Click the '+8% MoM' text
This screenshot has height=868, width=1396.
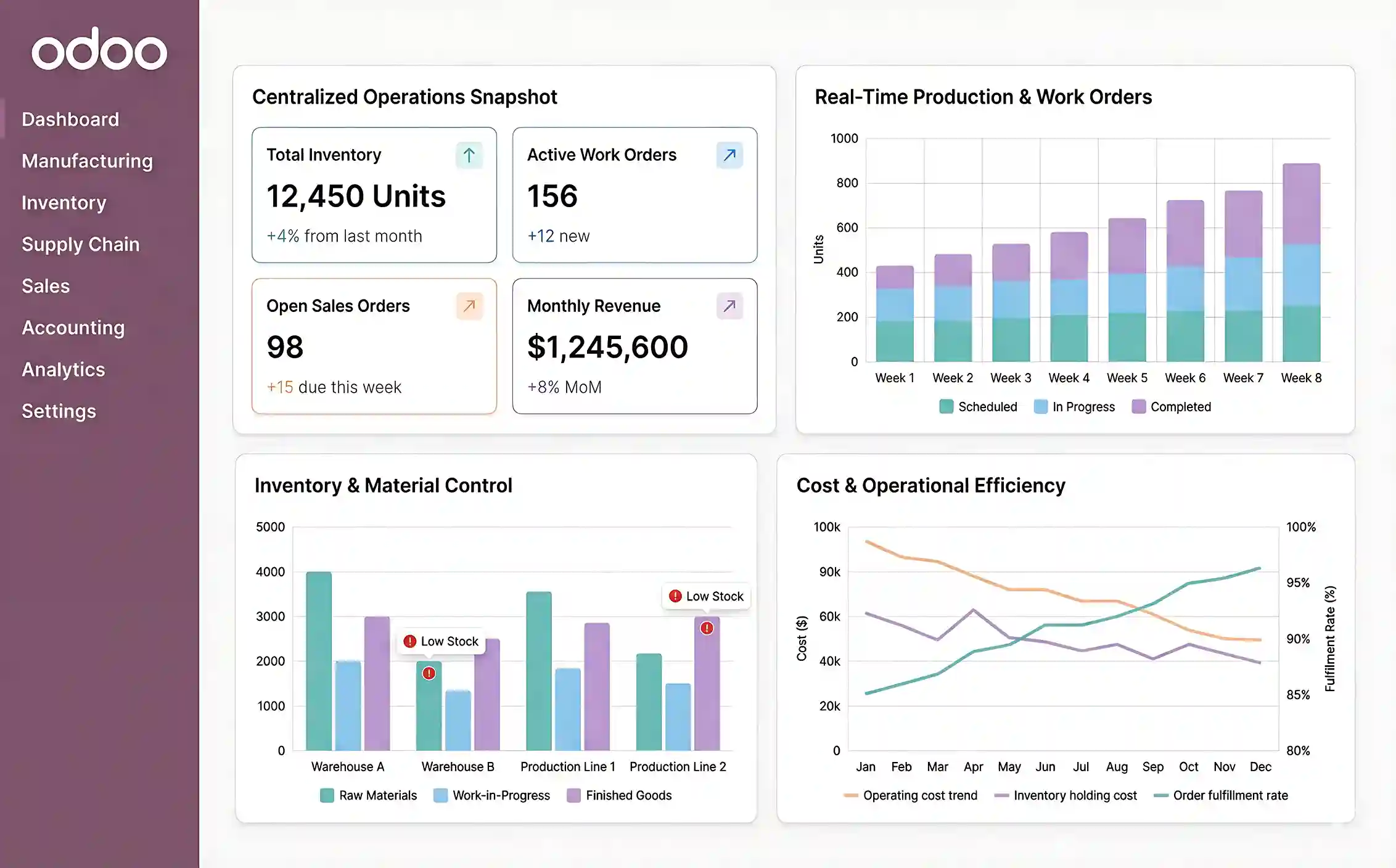(564, 387)
